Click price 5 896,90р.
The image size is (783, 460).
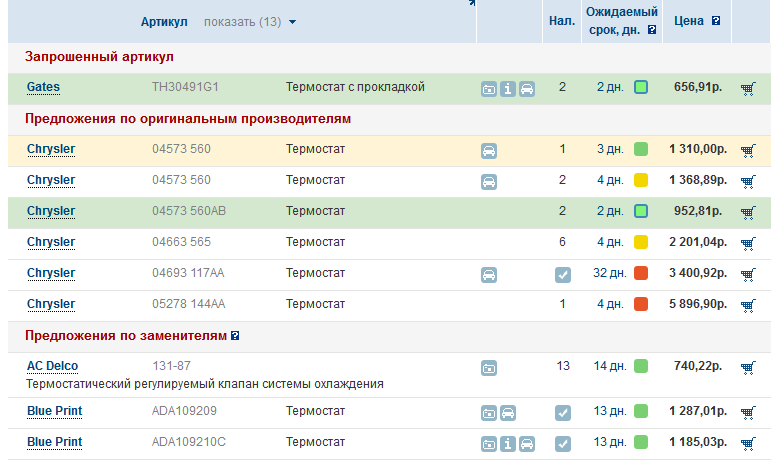698,304
